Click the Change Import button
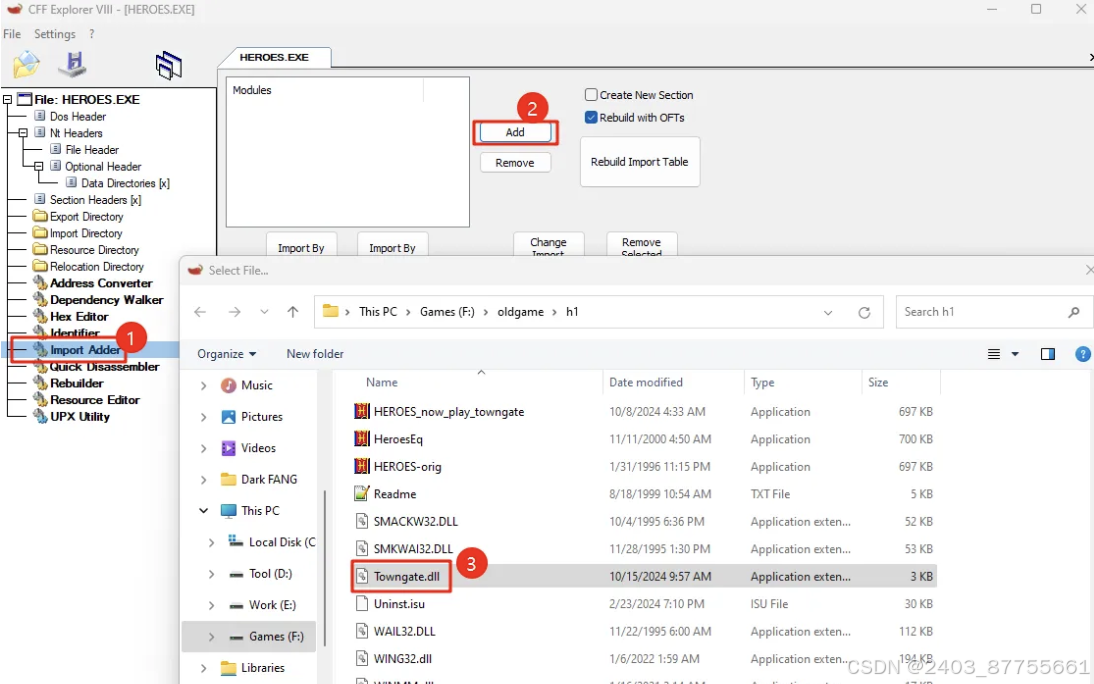The height and width of the screenshot is (684, 1094). point(548,244)
